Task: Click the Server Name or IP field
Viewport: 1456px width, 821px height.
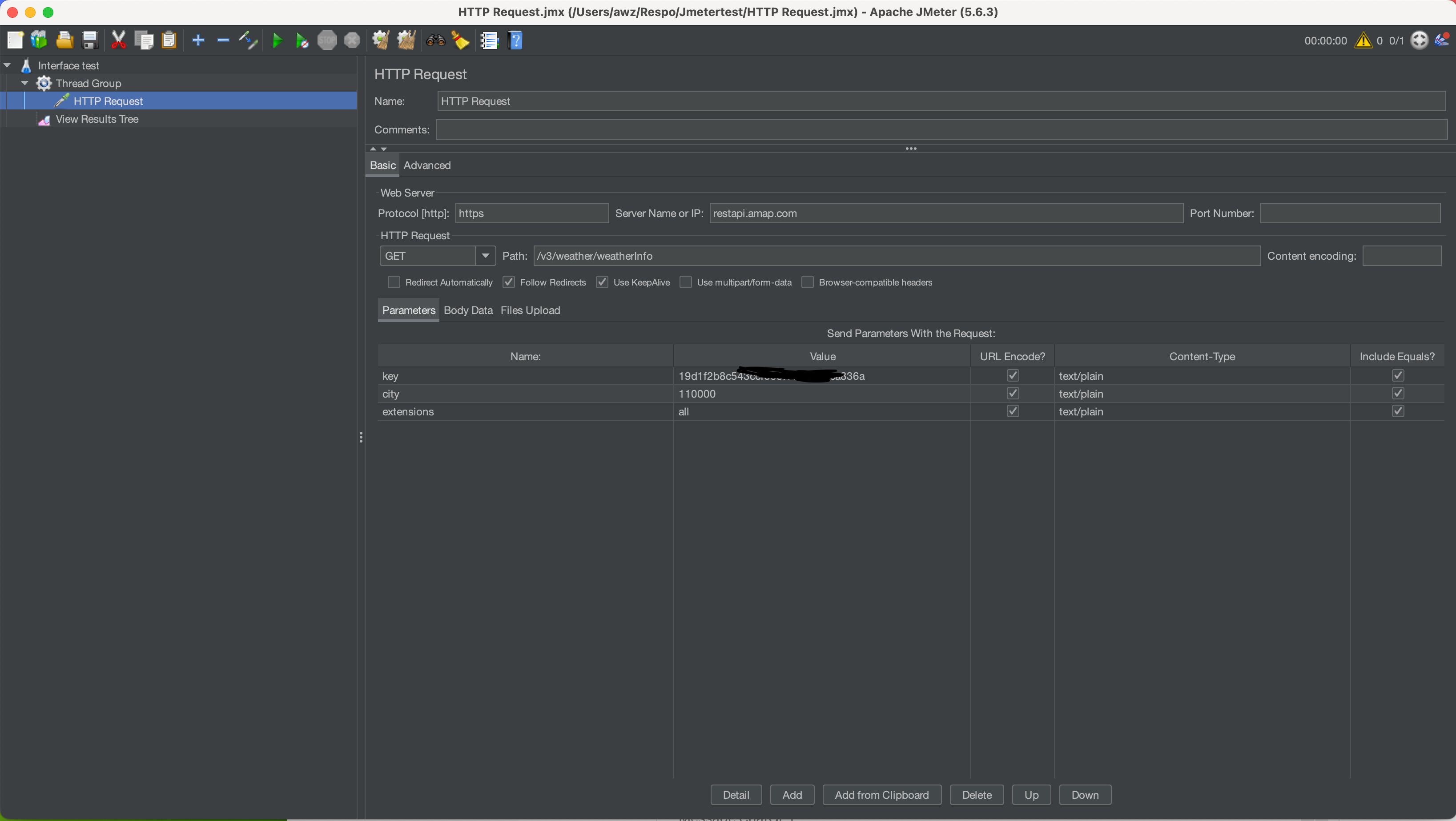Action: click(946, 213)
